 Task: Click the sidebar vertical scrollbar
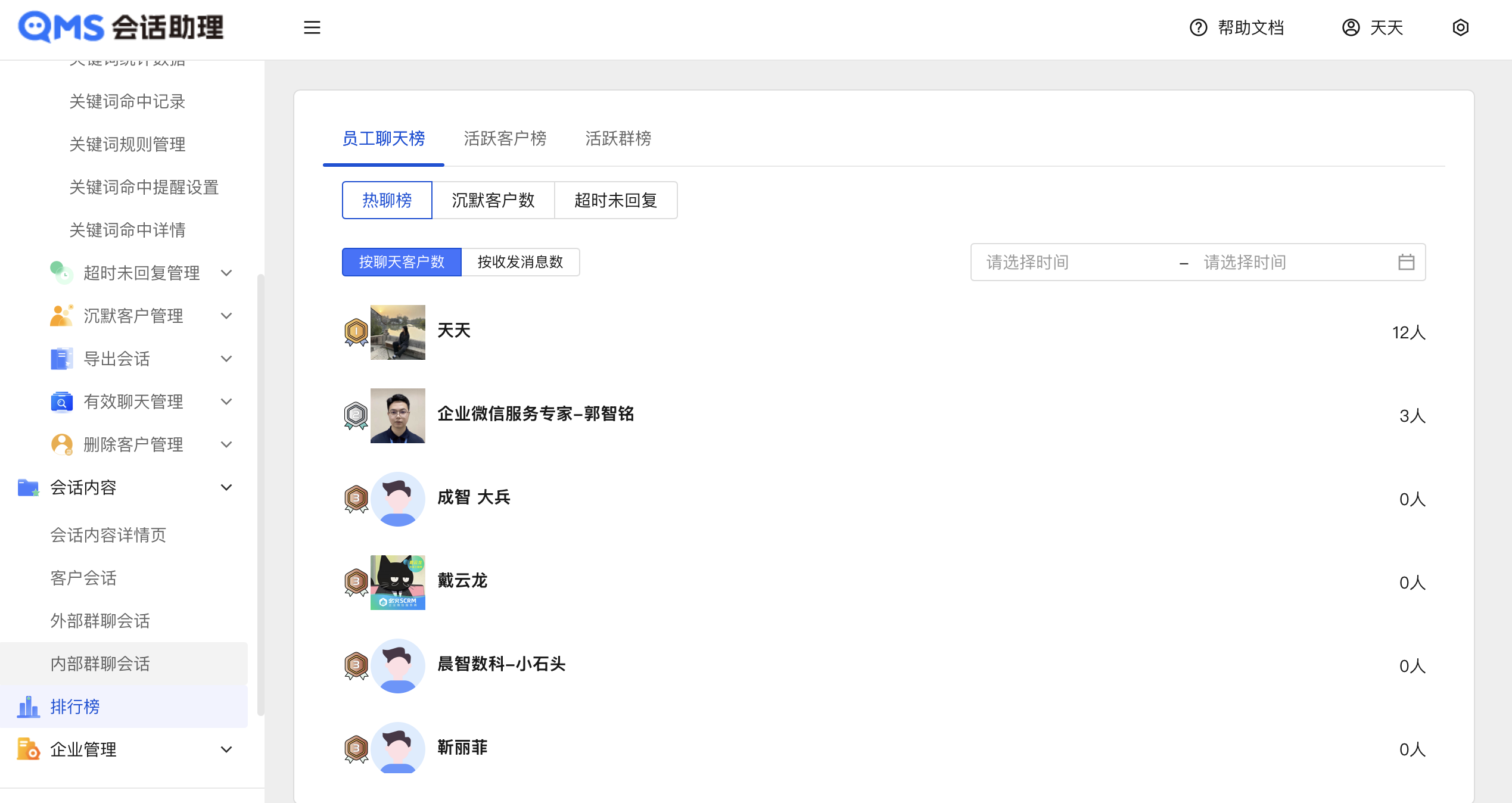pyautogui.click(x=260, y=494)
